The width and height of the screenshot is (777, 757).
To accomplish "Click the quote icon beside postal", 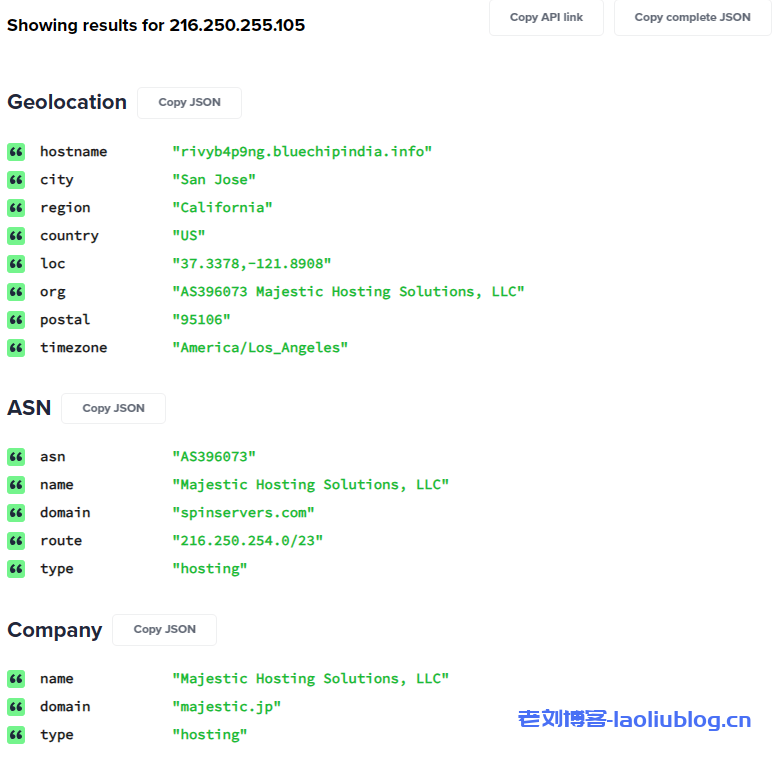I will pos(16,320).
